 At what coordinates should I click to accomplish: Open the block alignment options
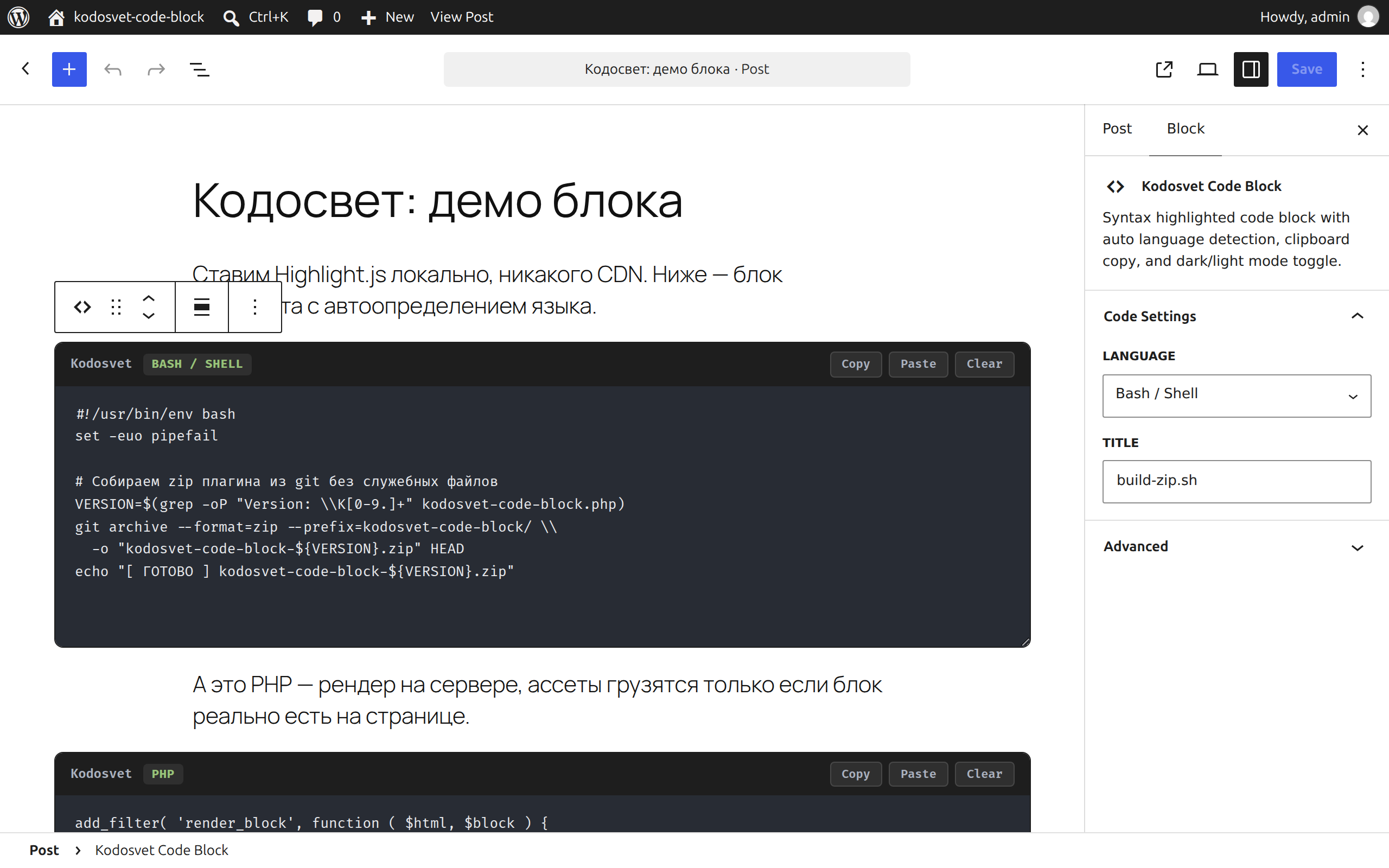pos(201,307)
